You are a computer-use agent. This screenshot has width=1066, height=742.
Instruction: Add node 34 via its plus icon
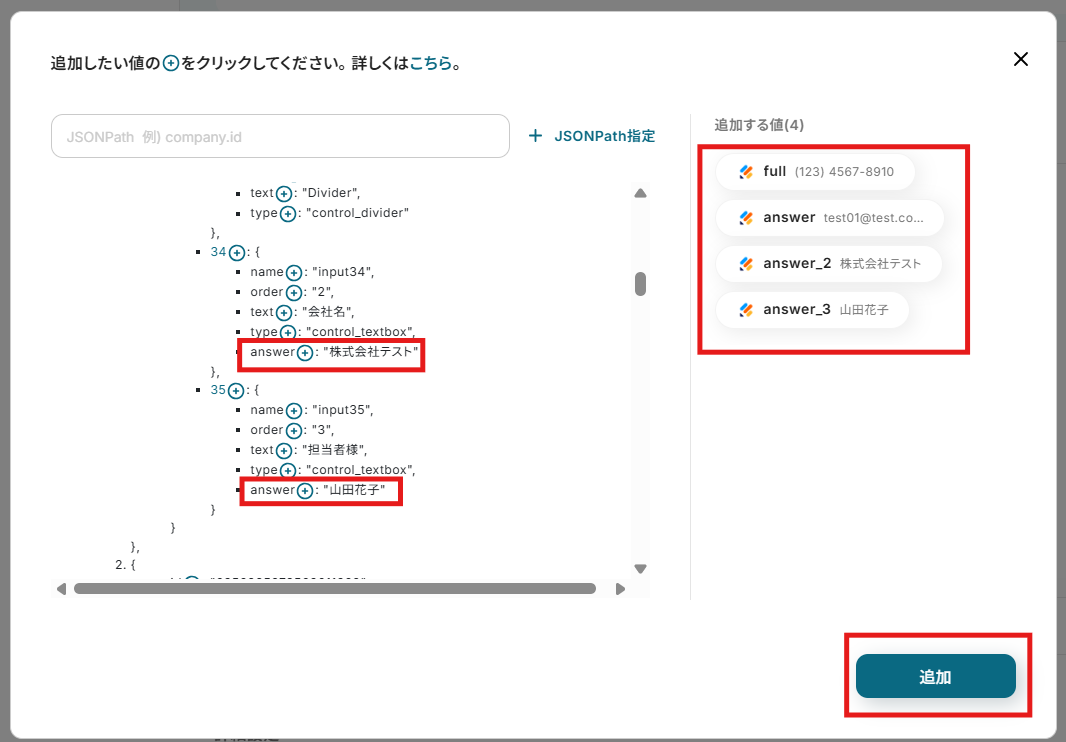point(237,253)
